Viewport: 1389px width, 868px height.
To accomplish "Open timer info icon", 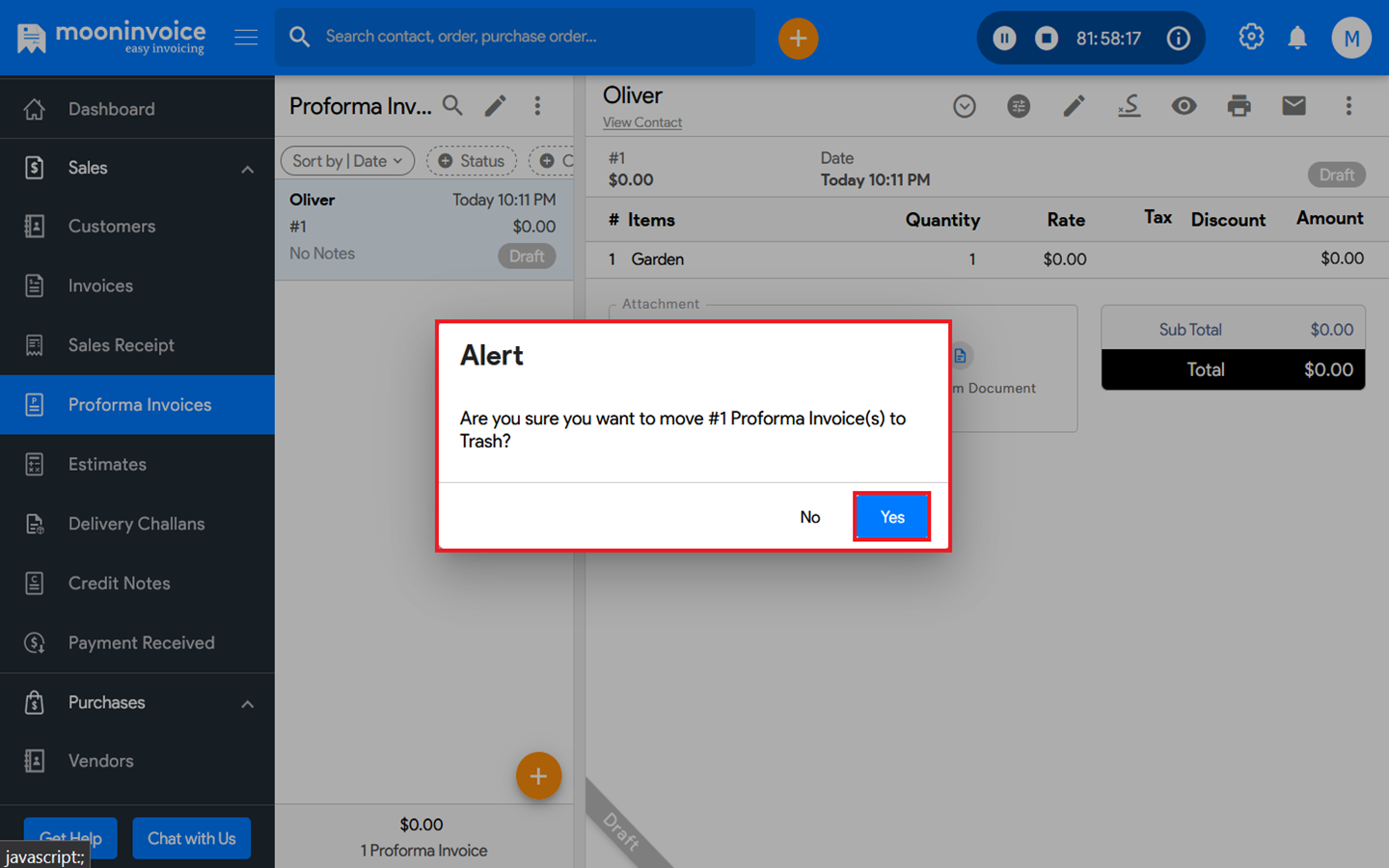I will tap(1178, 39).
